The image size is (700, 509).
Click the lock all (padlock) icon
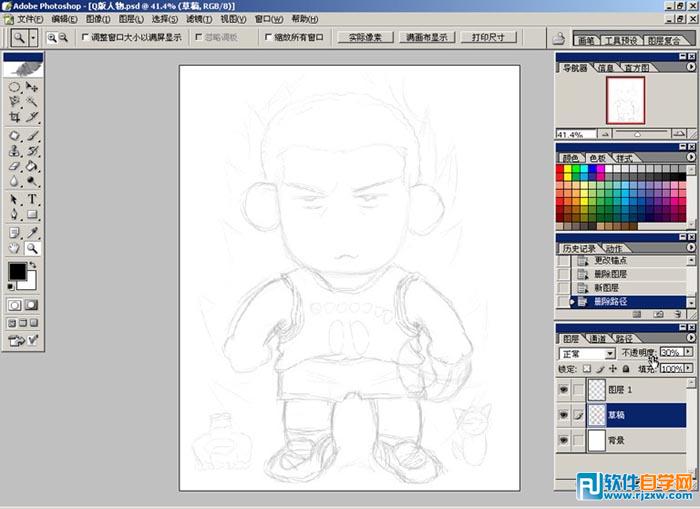click(x=626, y=369)
